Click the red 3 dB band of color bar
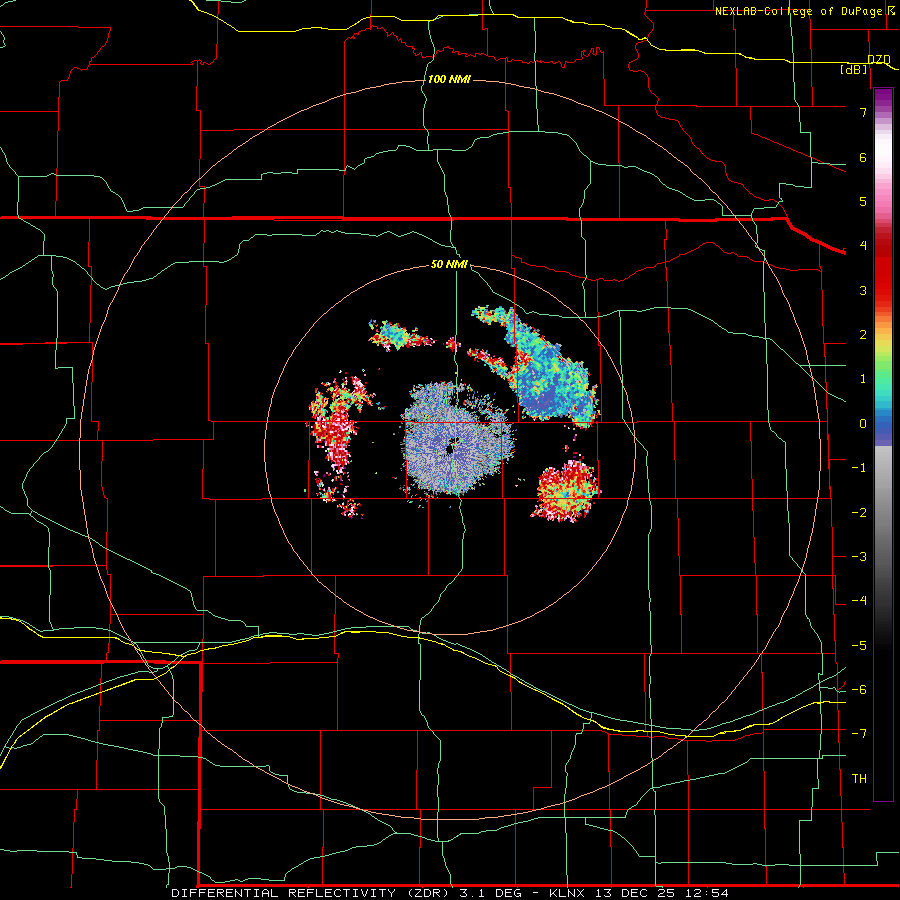This screenshot has height=900, width=900. 883,287
